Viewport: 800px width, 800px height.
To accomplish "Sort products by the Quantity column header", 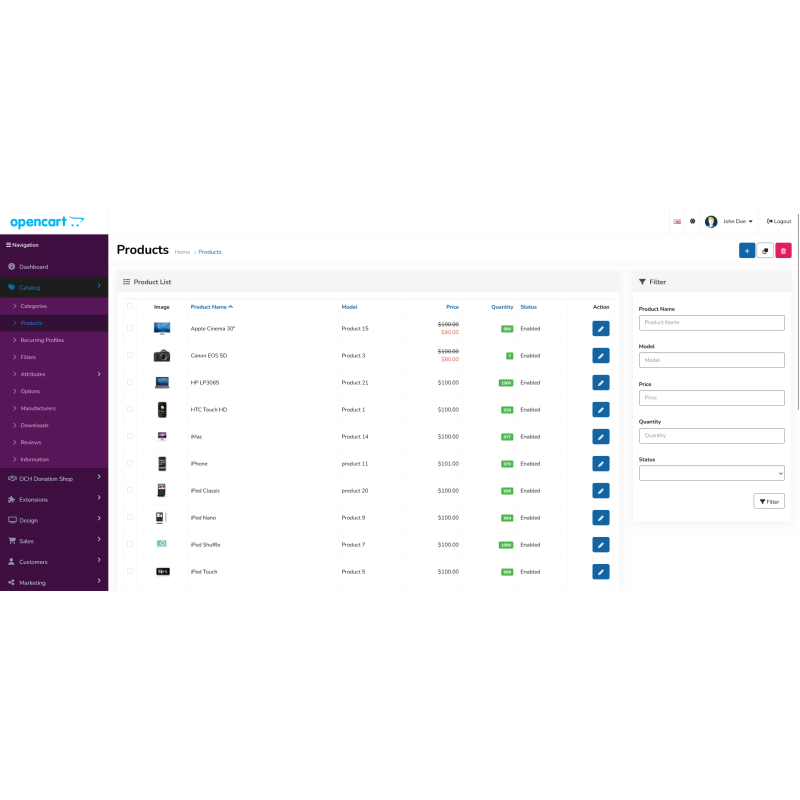I will point(502,307).
